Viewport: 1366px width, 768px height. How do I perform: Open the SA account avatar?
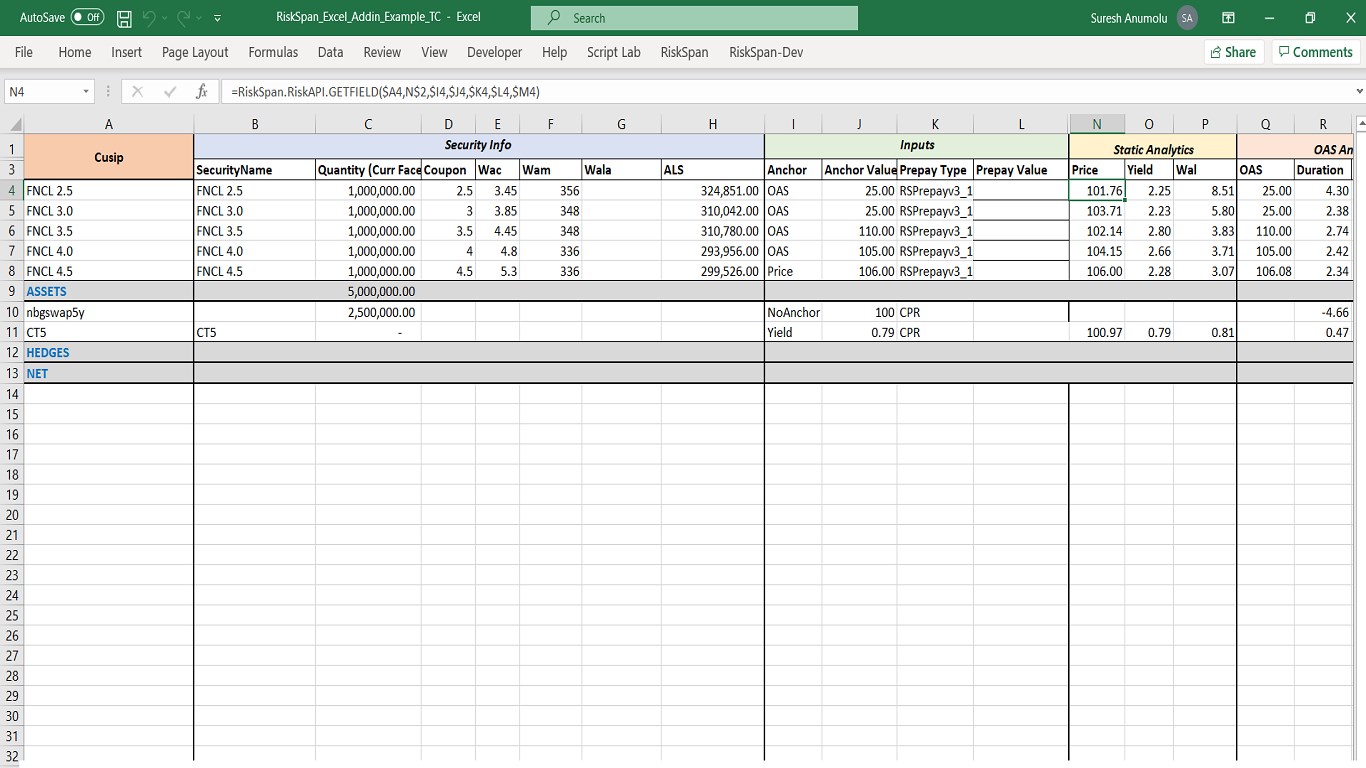tap(1187, 18)
